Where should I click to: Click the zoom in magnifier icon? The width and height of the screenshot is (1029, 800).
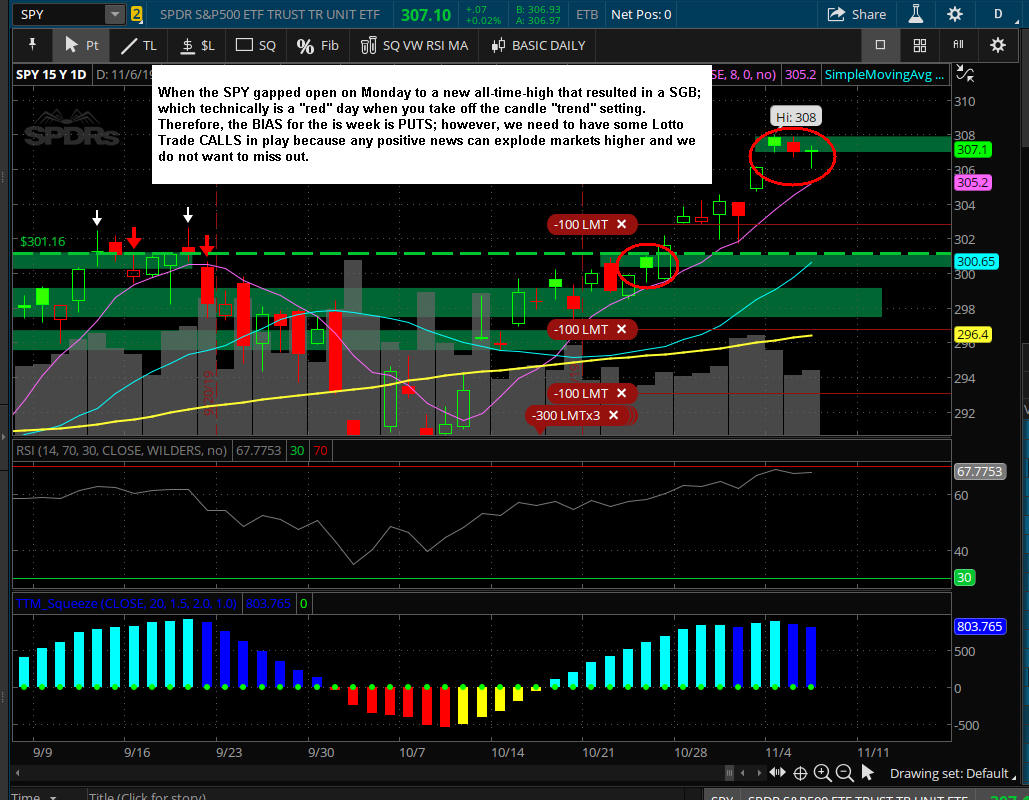822,773
